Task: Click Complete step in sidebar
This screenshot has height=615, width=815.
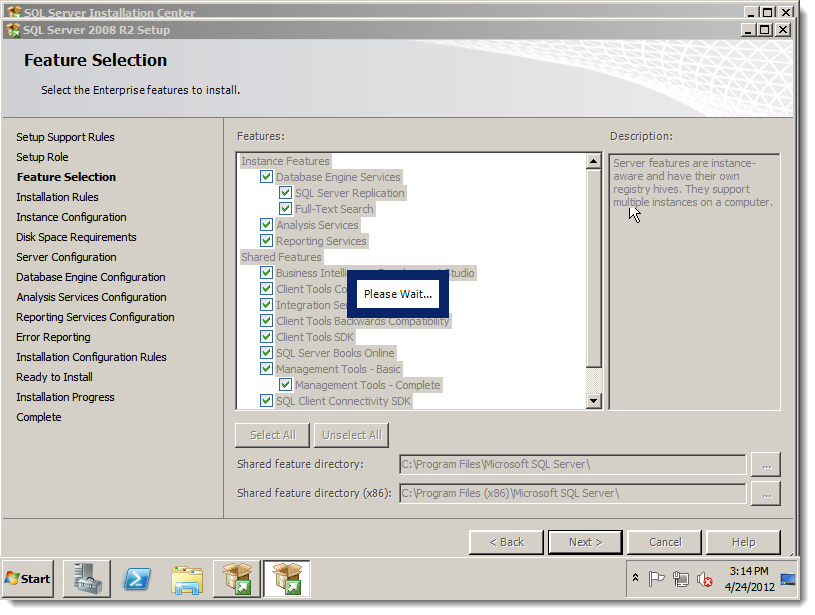Action: (x=38, y=417)
